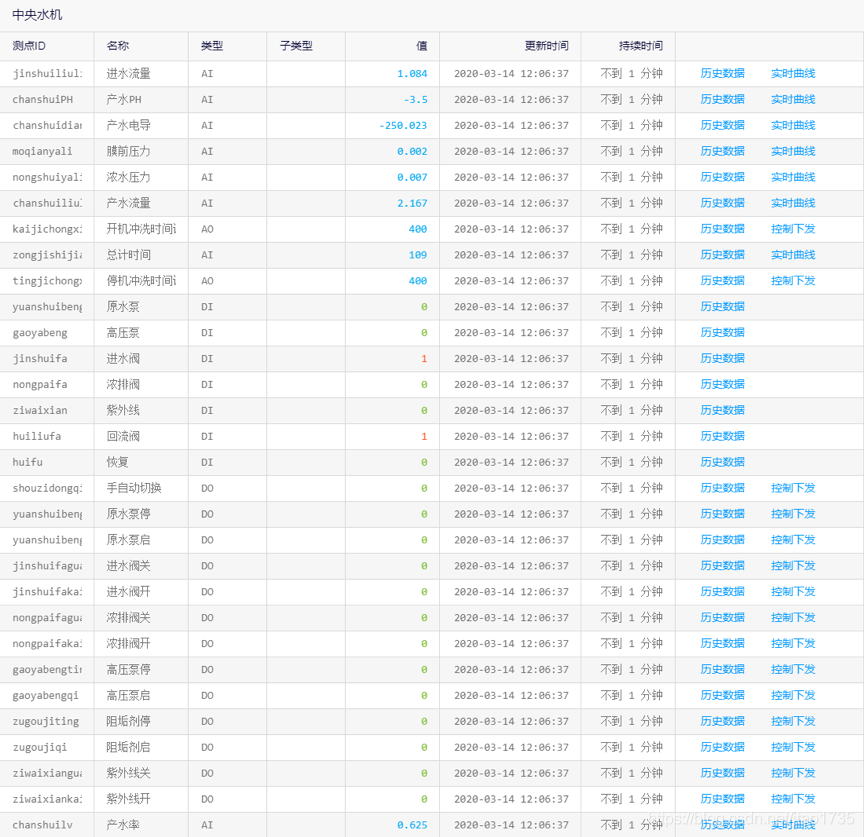Show 实时曲线 for the 产水电导 row
Image resolution: width=864 pixels, height=837 pixels.
coord(793,125)
